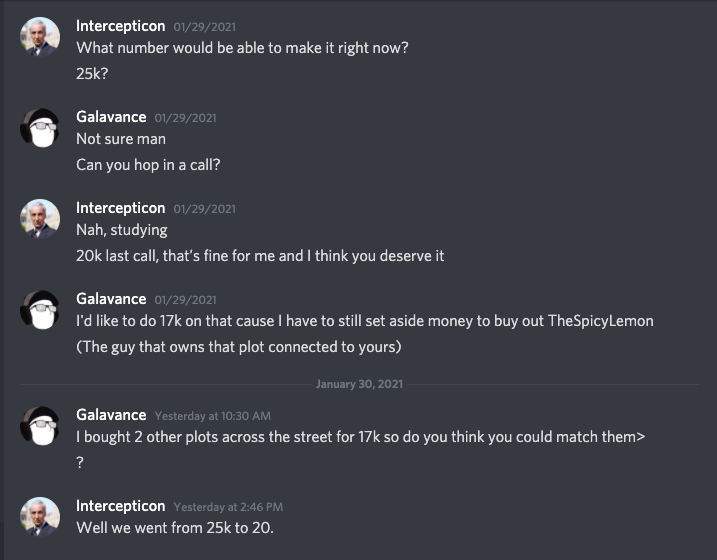Click the 'Yesterday at 10:30 AM' timestamp
The width and height of the screenshot is (717, 560).
click(x=213, y=416)
